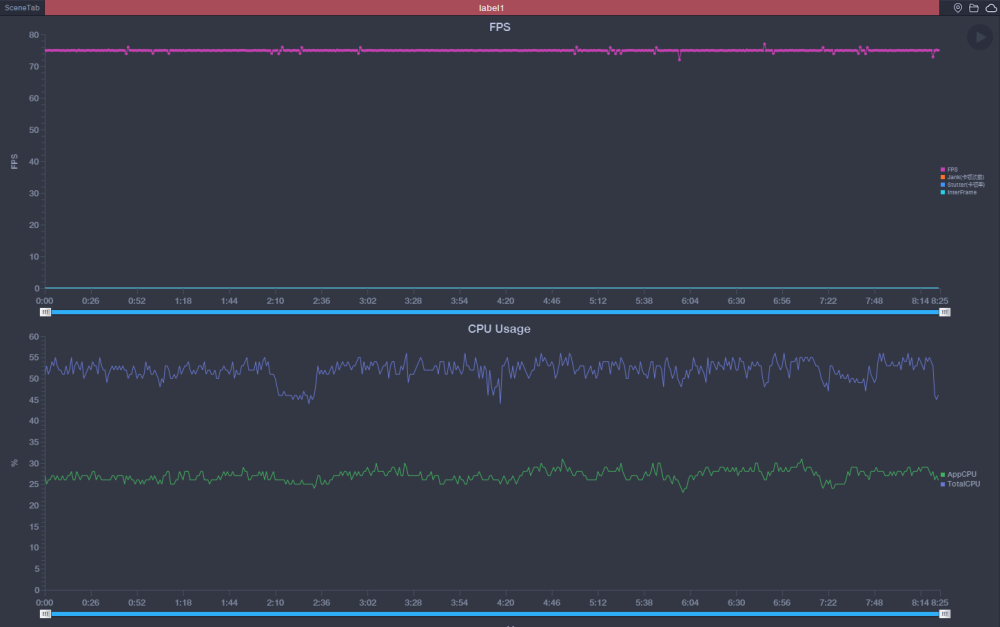Click the magenta FPS swatch in legend
Screen dimensions: 1000x627
(943, 170)
